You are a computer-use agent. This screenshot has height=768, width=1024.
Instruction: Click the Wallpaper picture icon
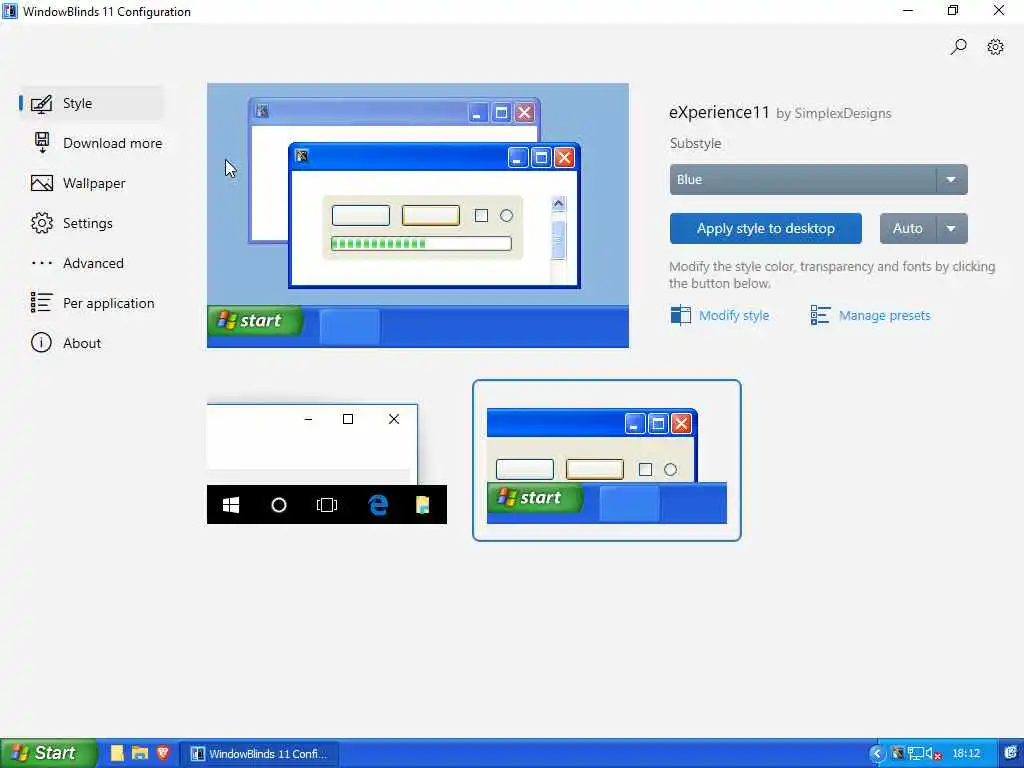(42, 184)
